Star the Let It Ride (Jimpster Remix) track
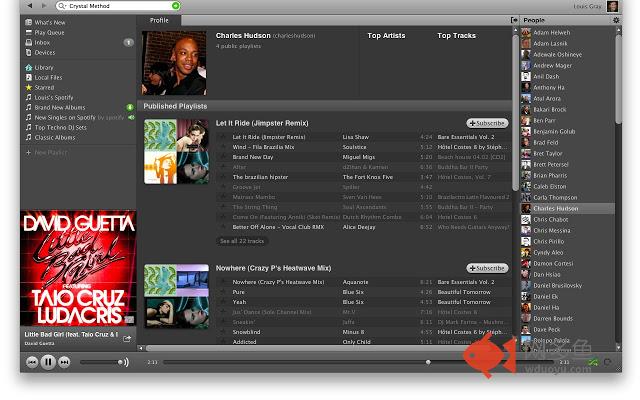This screenshot has width=640, height=400. [x=223, y=137]
